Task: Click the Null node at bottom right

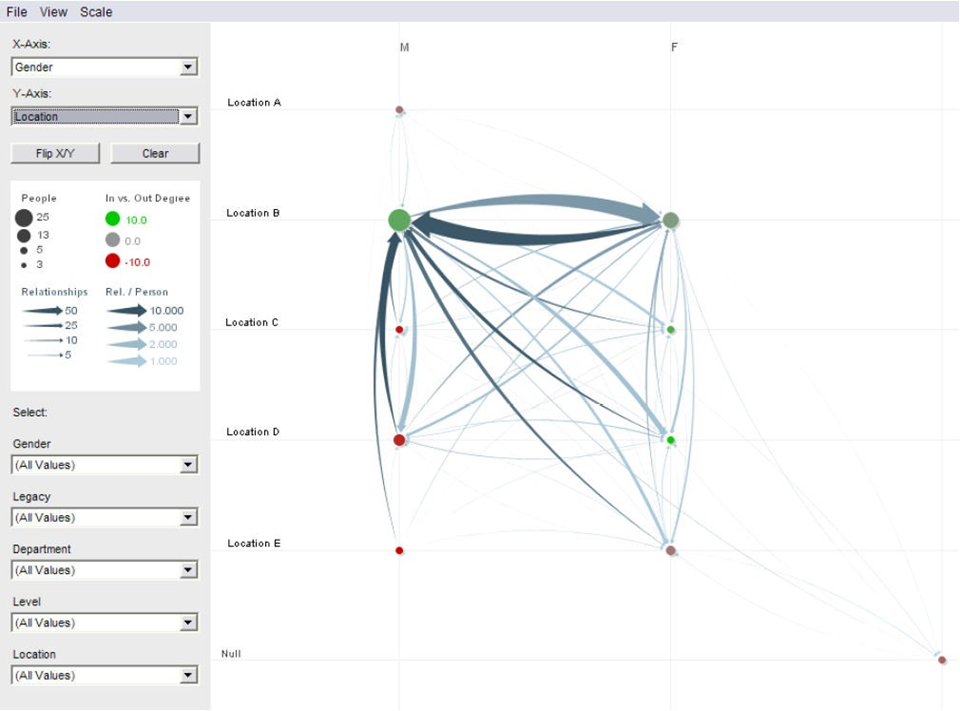Action: pyautogui.click(x=942, y=660)
